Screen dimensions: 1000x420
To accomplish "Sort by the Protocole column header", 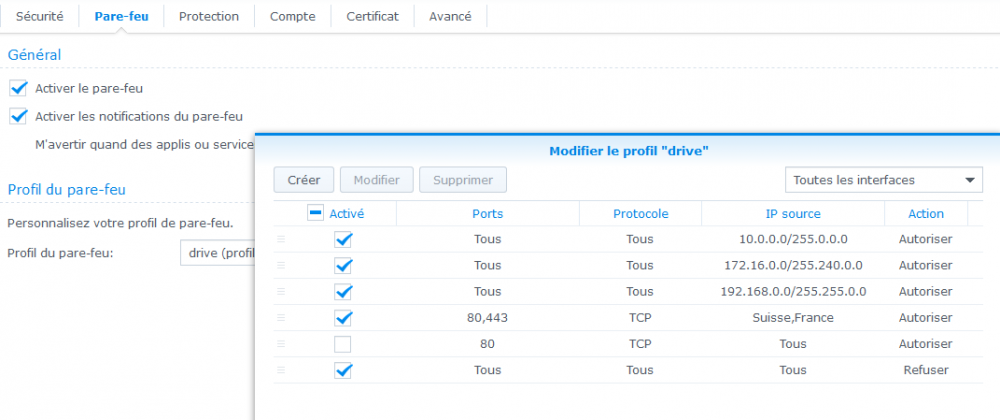I will tap(640, 214).
